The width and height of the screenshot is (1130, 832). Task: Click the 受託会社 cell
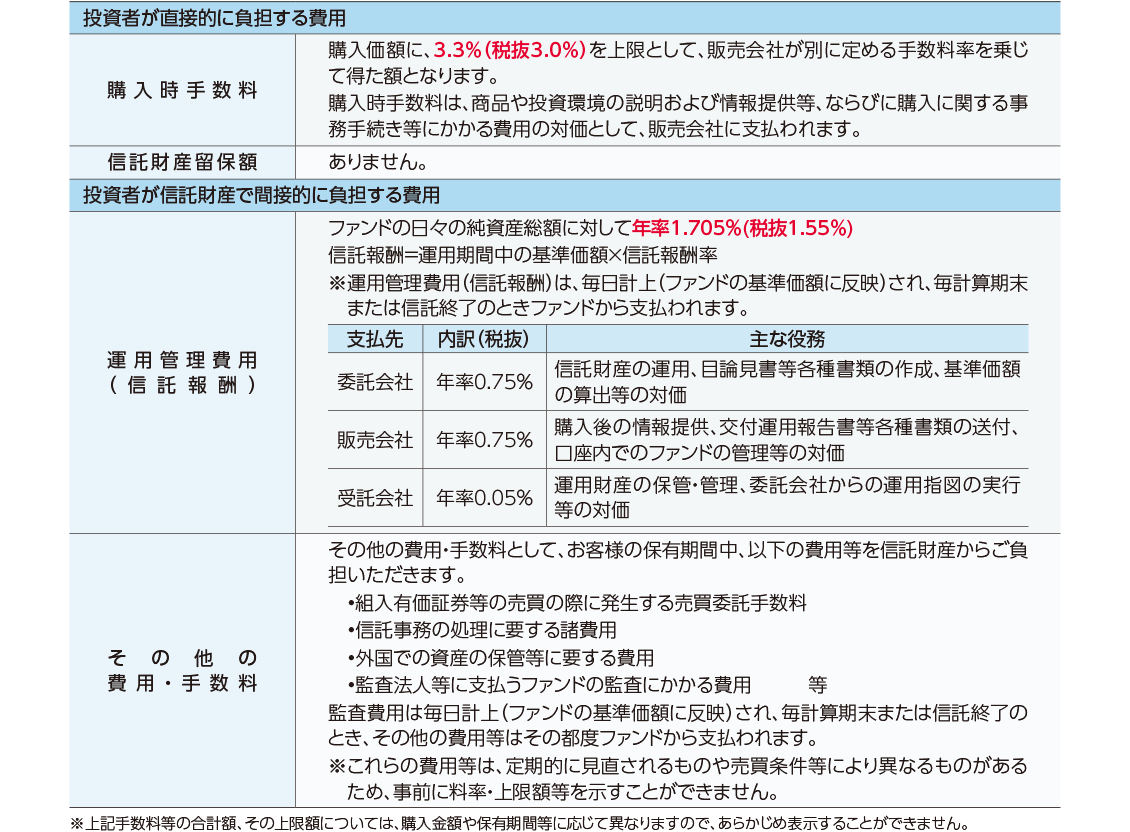point(375,498)
